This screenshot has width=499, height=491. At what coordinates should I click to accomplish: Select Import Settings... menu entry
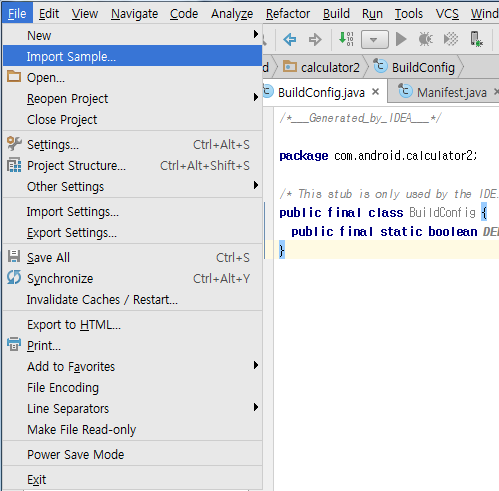click(133, 212)
